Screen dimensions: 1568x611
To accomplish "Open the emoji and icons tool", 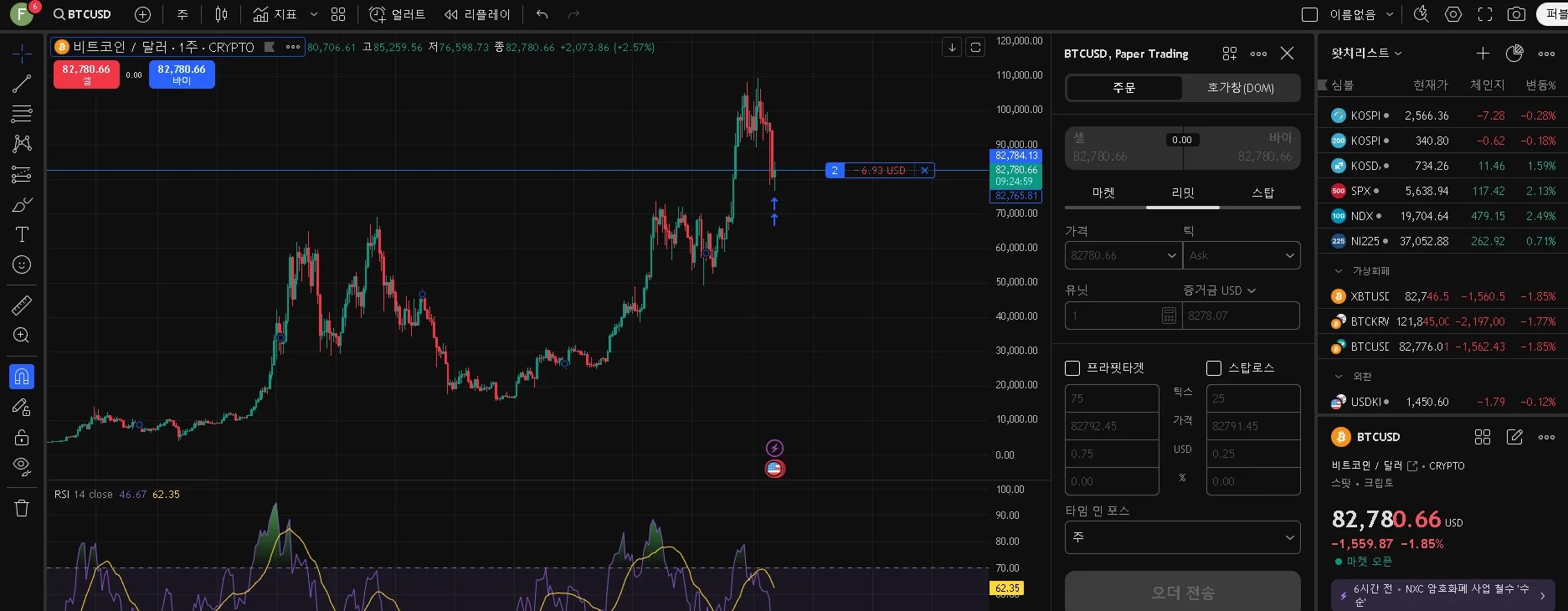I will pos(22,264).
